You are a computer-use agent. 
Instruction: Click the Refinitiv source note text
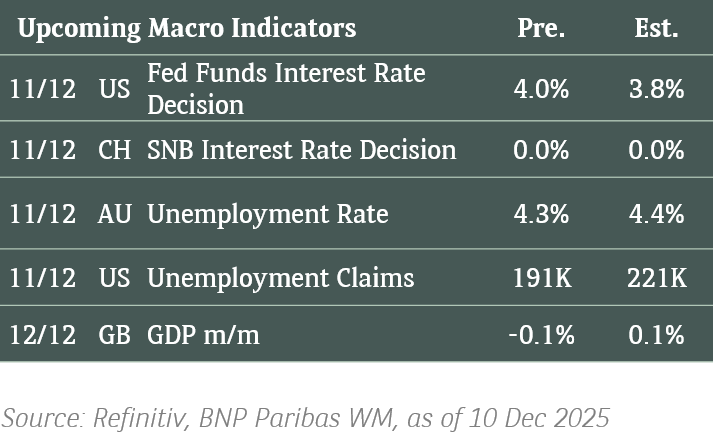[305, 416]
